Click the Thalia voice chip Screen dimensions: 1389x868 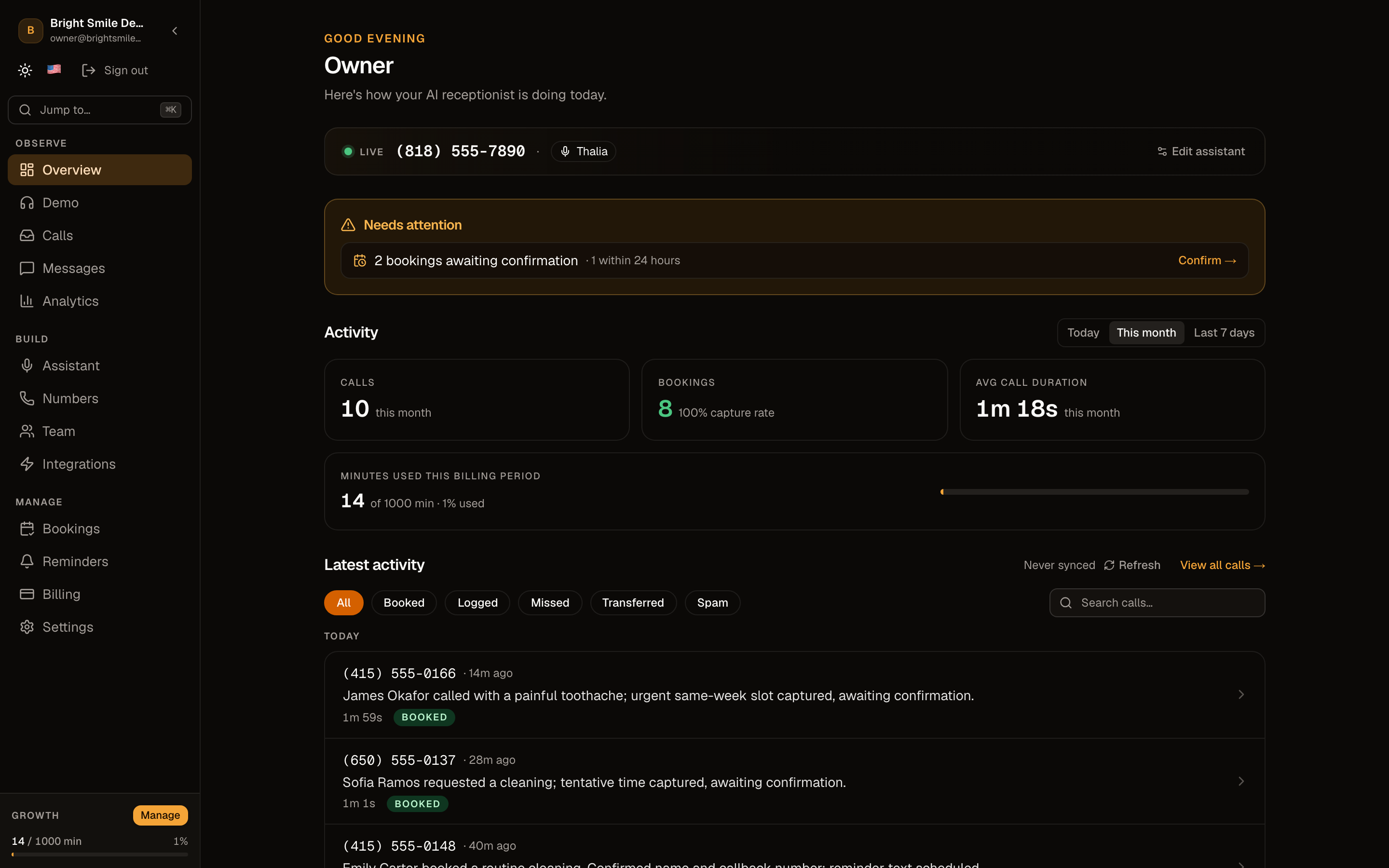[583, 151]
